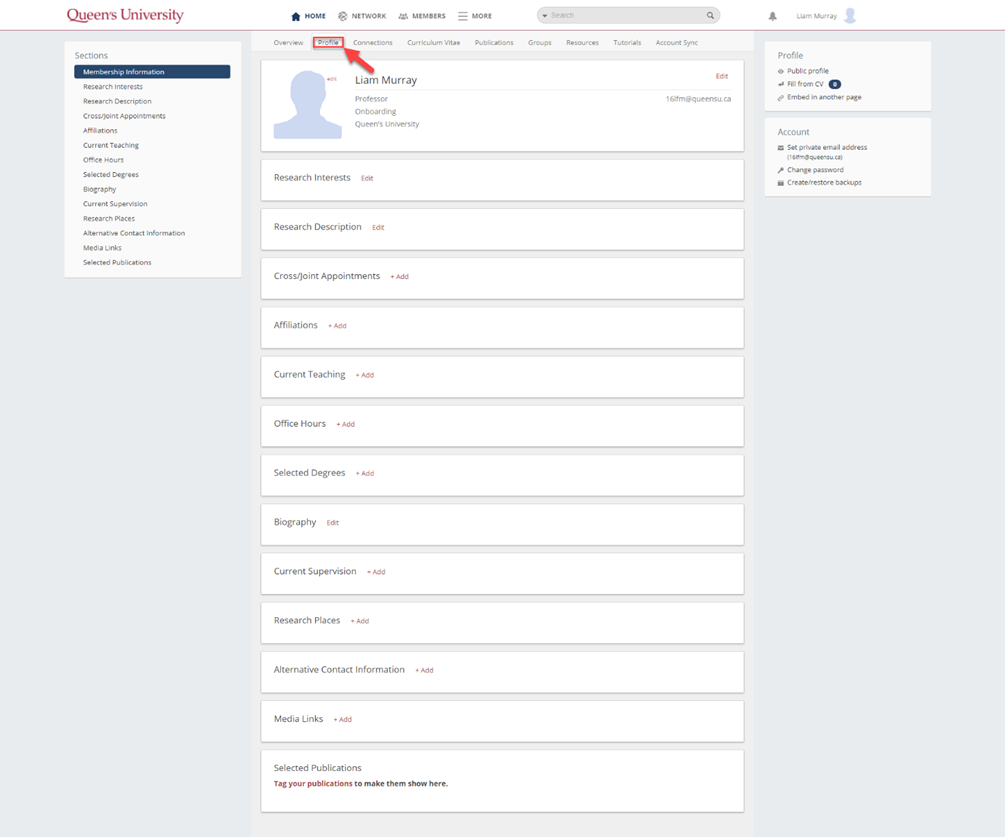Add a Cross/Joint Appointment

[x=399, y=277]
